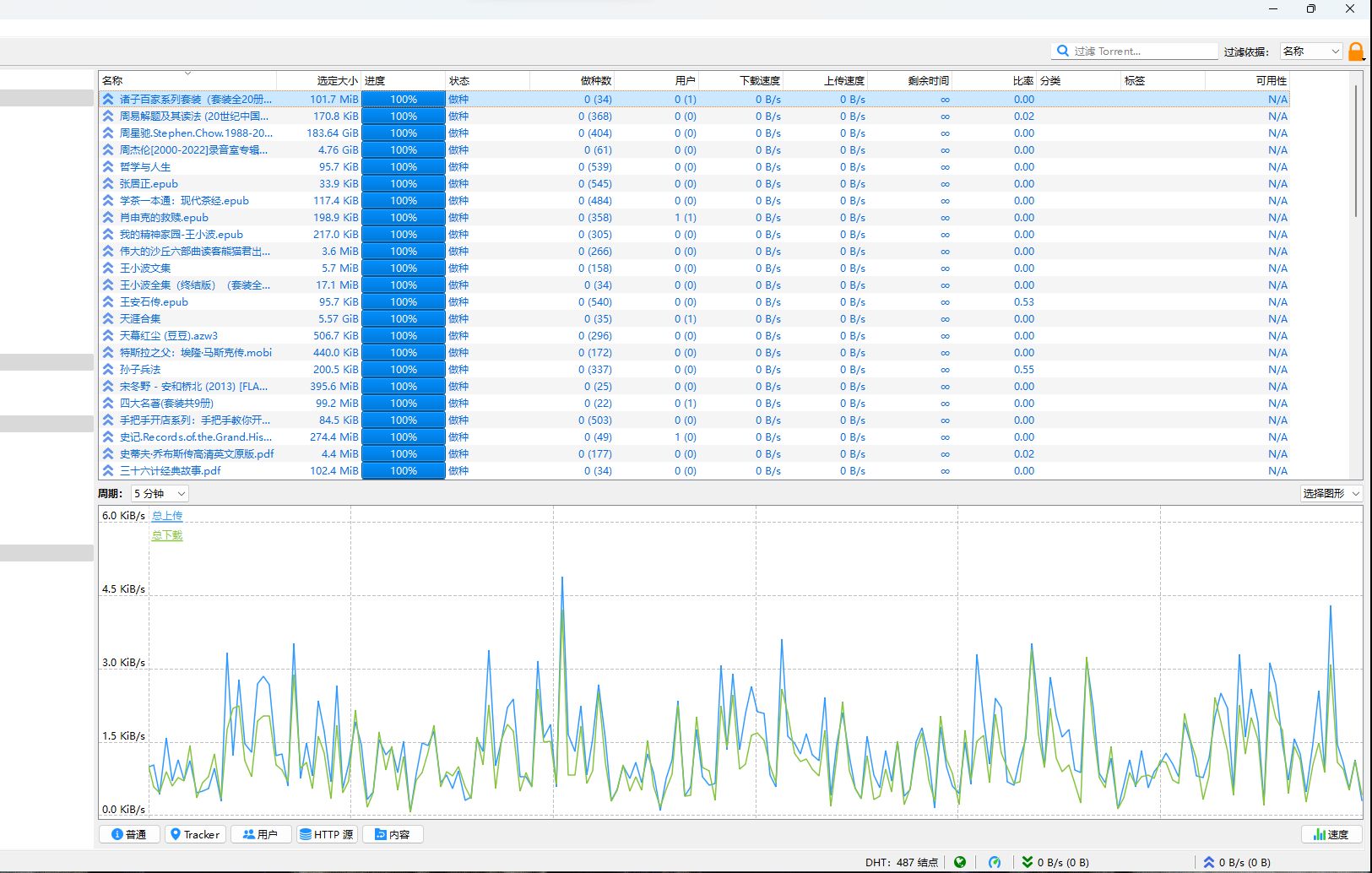Screen dimensions: 1372x873
Task: Click the magnifier icon in filter box
Action: click(1062, 51)
